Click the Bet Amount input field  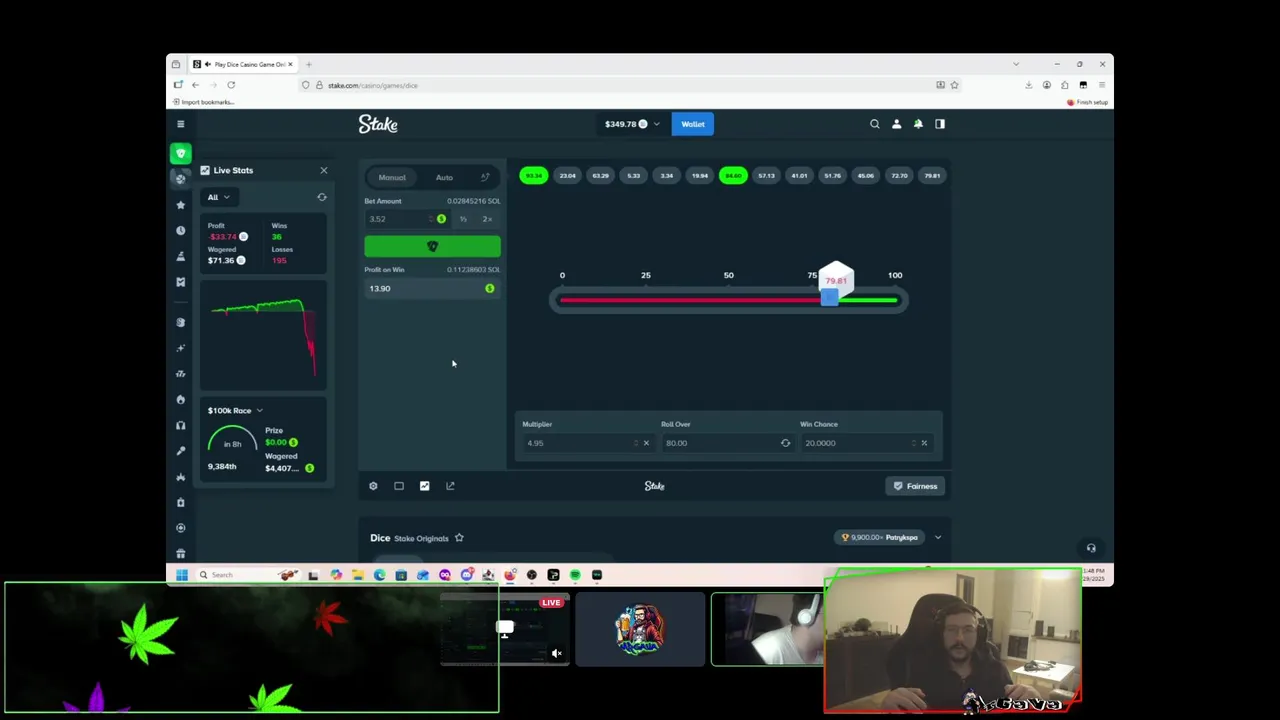coord(407,219)
